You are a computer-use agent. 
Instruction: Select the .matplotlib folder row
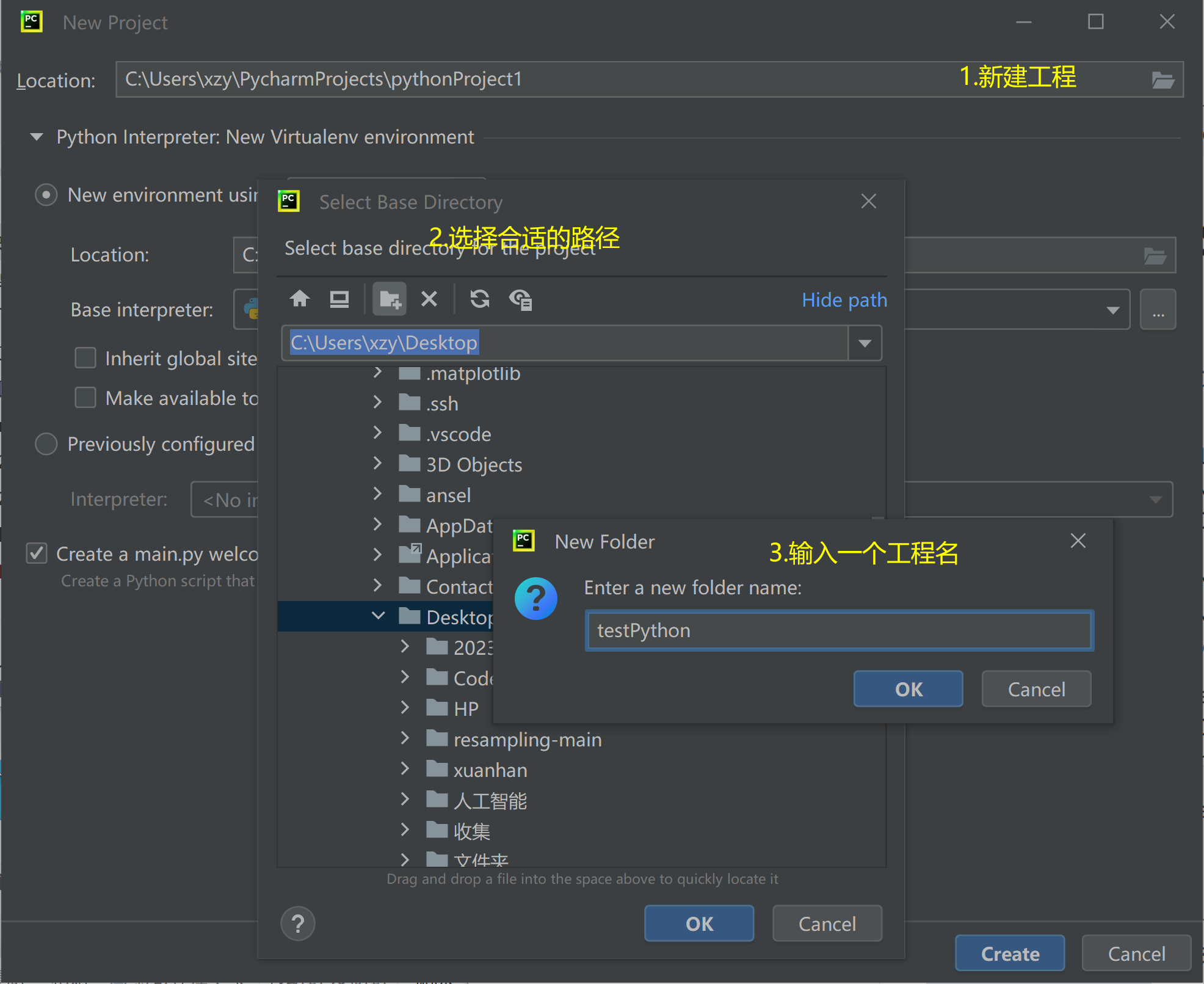pyautogui.click(x=581, y=373)
